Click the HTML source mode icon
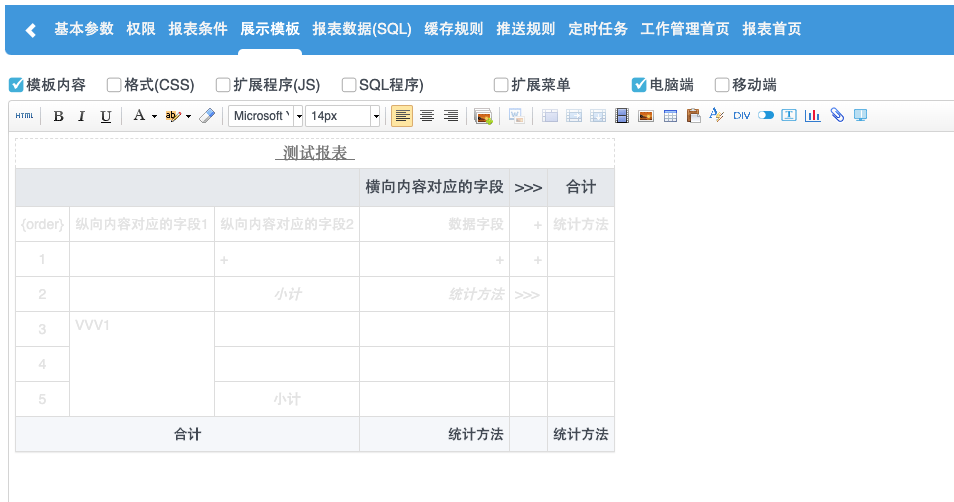The height and width of the screenshot is (502, 954). (25, 116)
